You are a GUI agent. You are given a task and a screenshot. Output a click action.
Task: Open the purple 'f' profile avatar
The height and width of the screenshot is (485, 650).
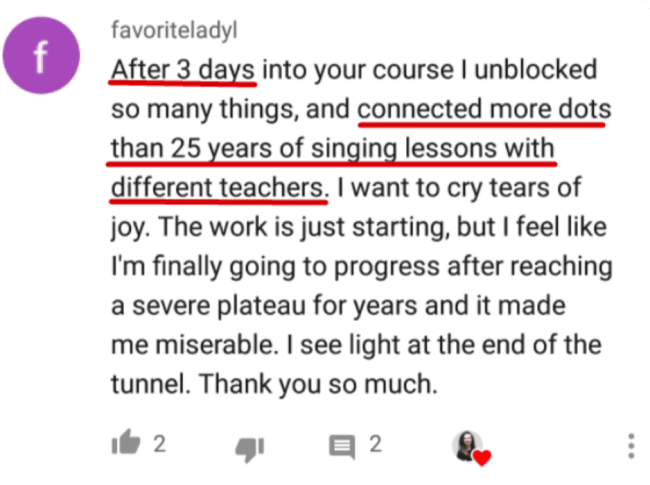point(41,55)
